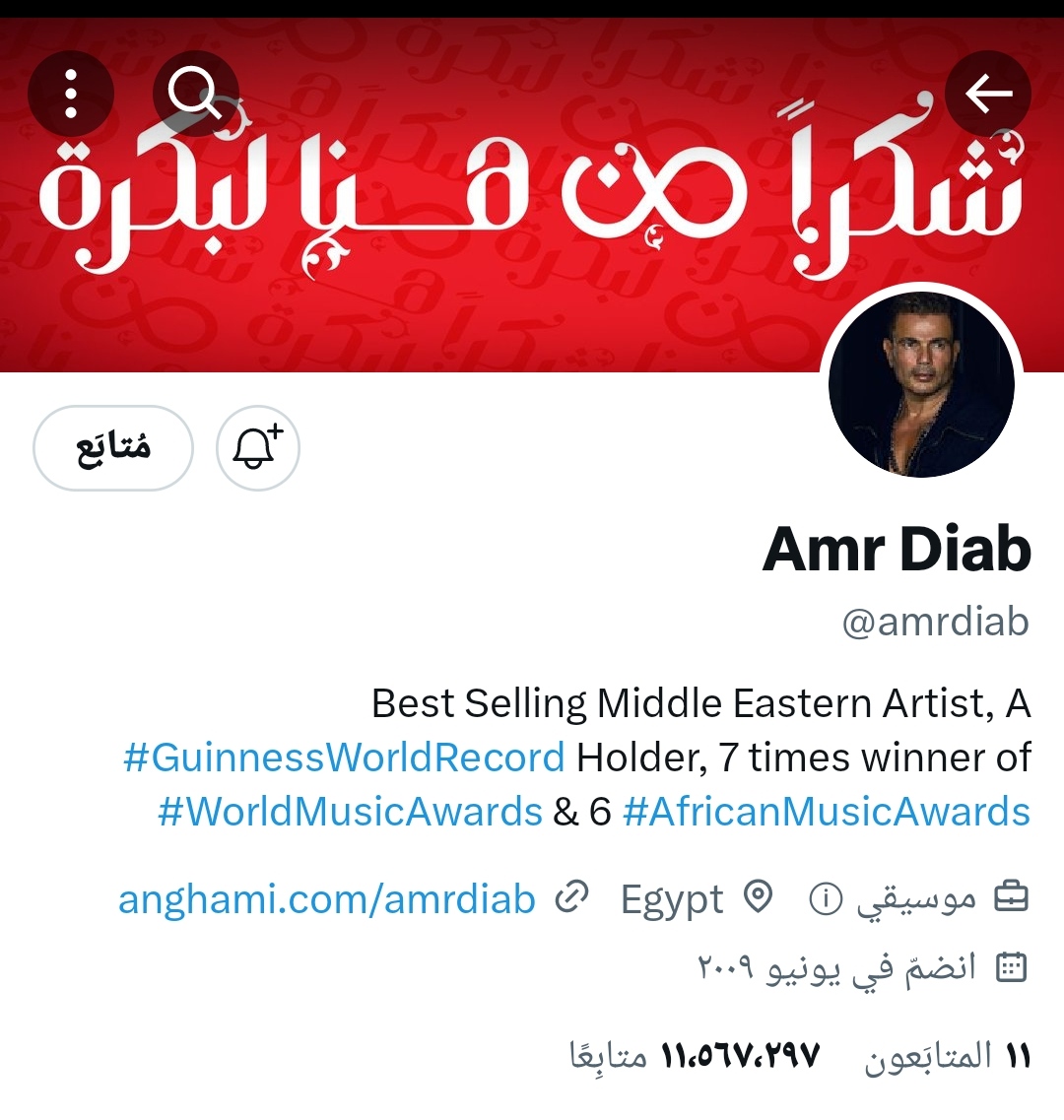Open the #GuinnessWorldRecord hashtag

344,758
